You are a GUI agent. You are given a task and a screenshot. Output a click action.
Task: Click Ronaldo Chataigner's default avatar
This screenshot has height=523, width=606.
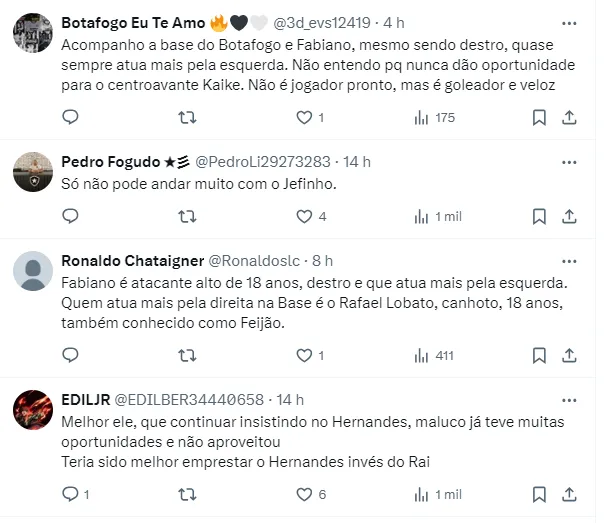(34, 271)
